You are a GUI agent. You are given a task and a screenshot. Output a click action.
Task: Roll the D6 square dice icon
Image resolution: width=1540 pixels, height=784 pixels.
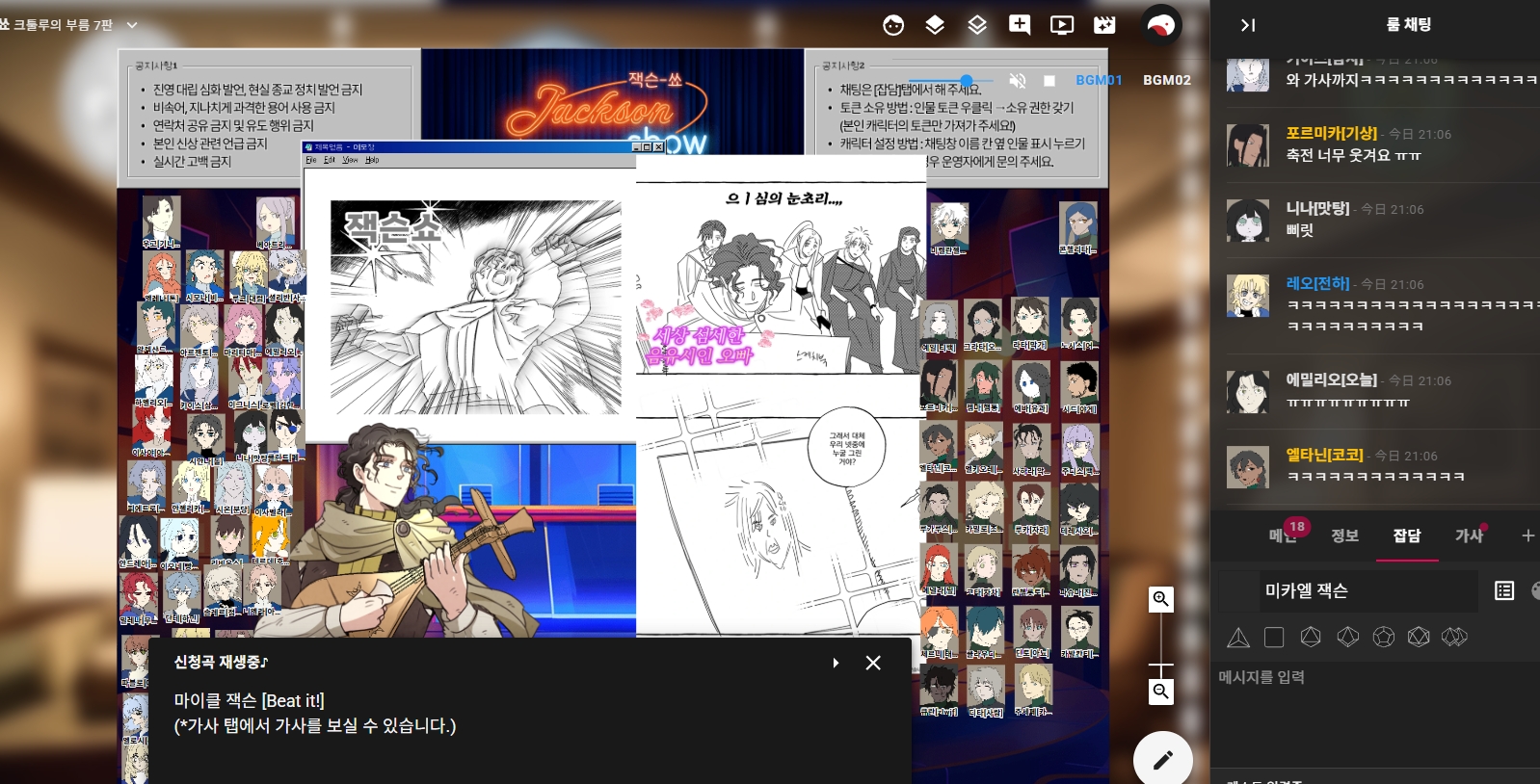click(1274, 638)
